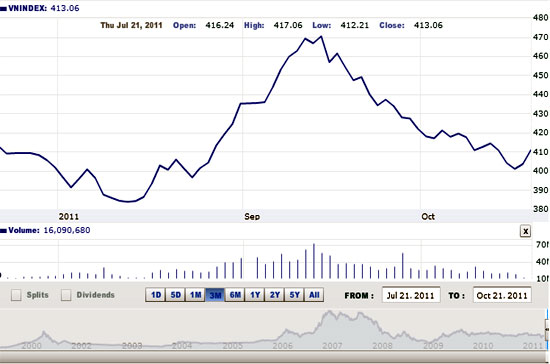Click the FROM date field Jul 21, 2011
The height and width of the screenshot is (364, 550).
[411, 295]
